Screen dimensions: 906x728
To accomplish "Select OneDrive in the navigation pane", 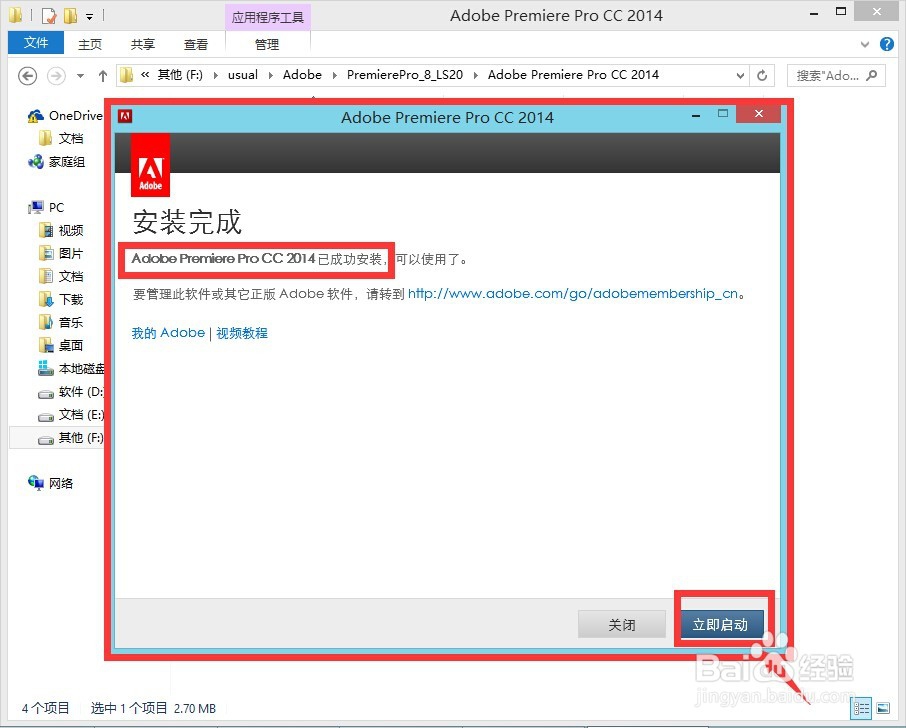I will click(69, 115).
